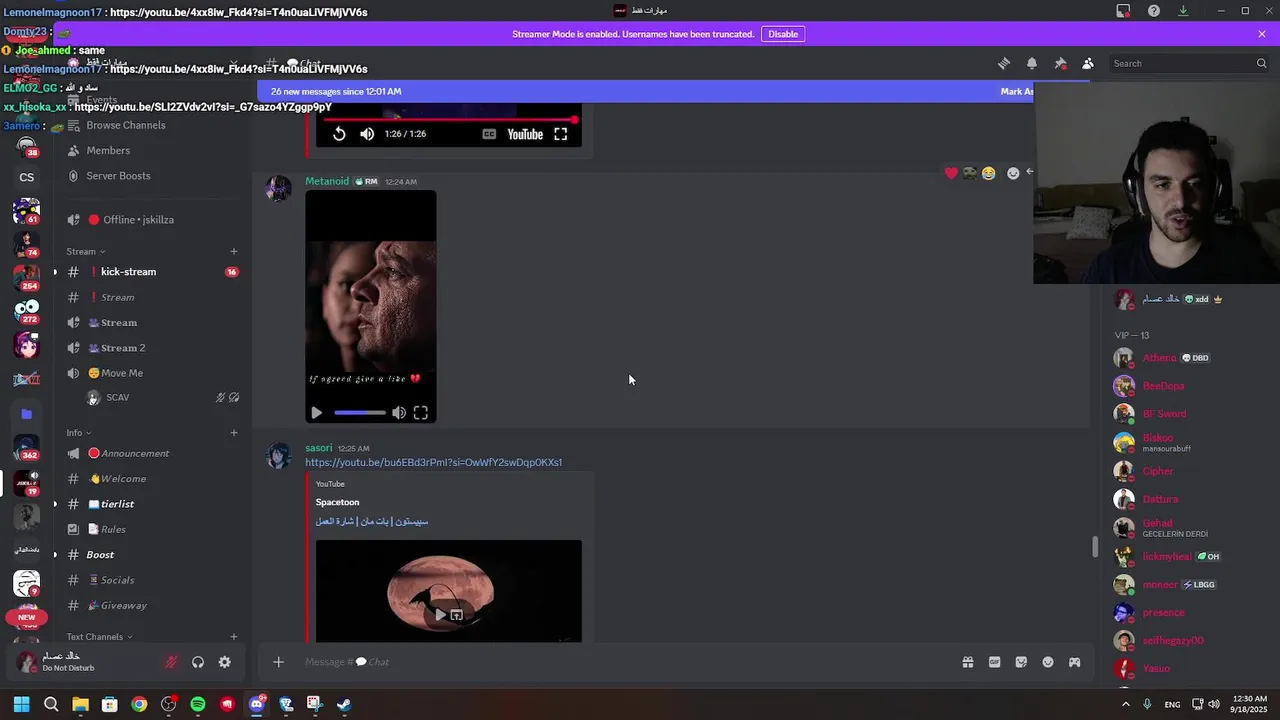Toggle the member list icon

tap(1088, 63)
